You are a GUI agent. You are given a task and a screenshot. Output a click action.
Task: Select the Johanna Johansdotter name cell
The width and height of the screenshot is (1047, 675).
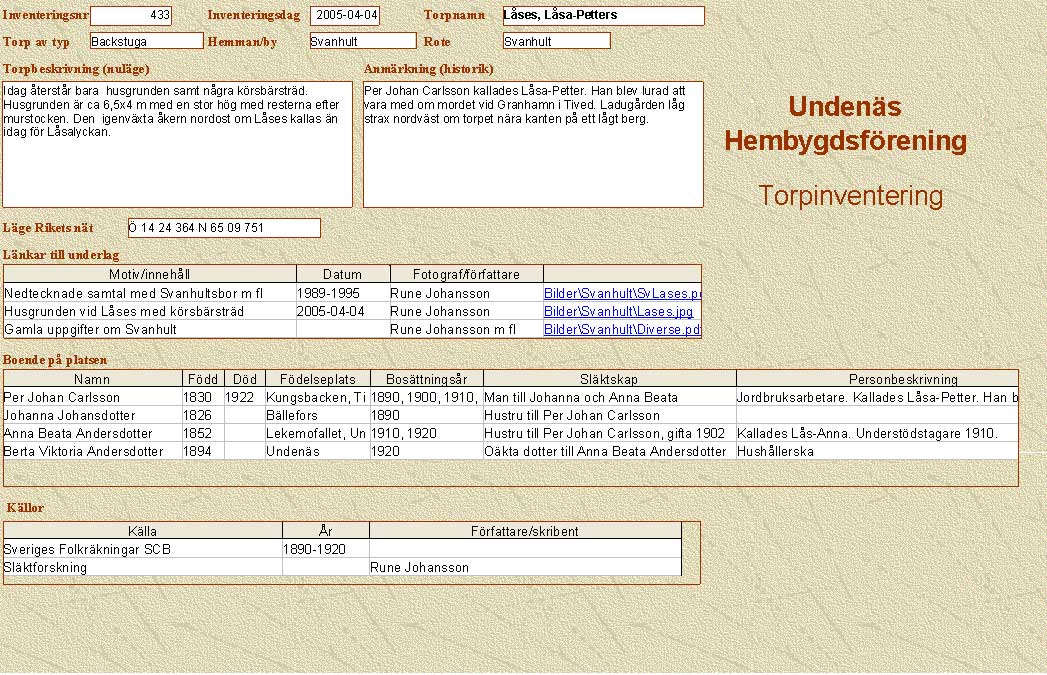tap(92, 416)
